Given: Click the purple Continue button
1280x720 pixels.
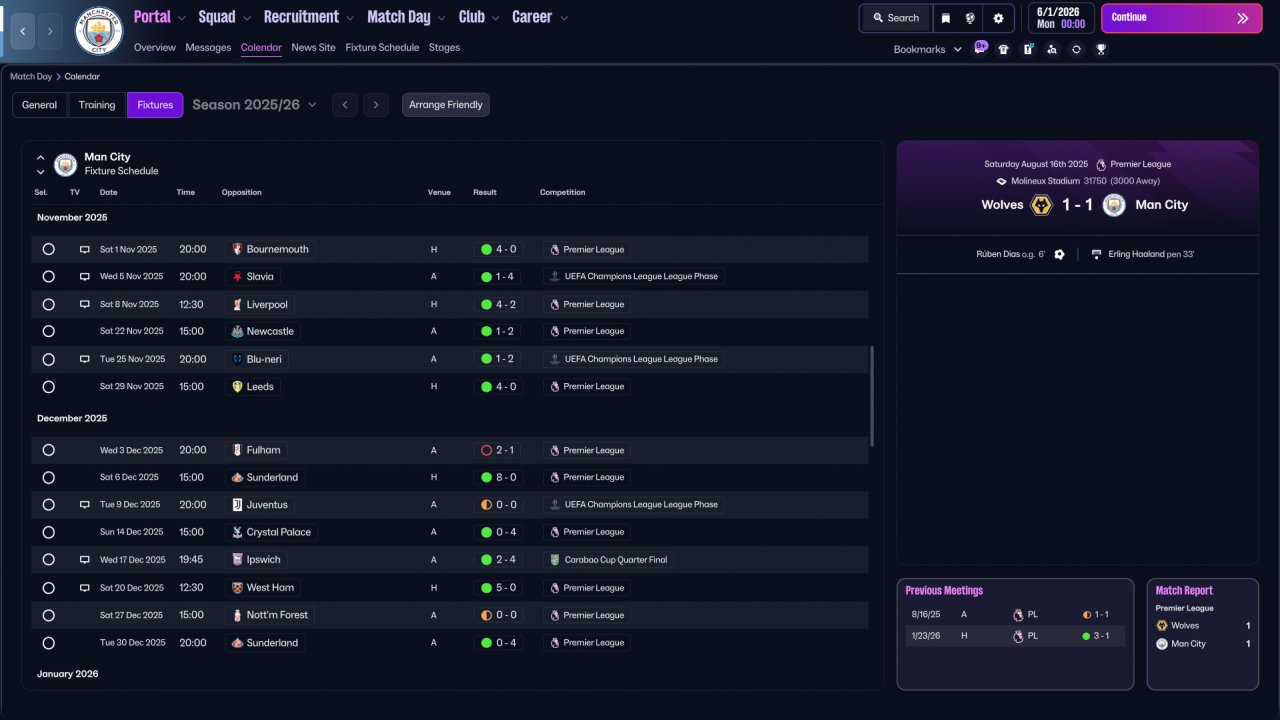Looking at the screenshot, I should [x=1181, y=18].
